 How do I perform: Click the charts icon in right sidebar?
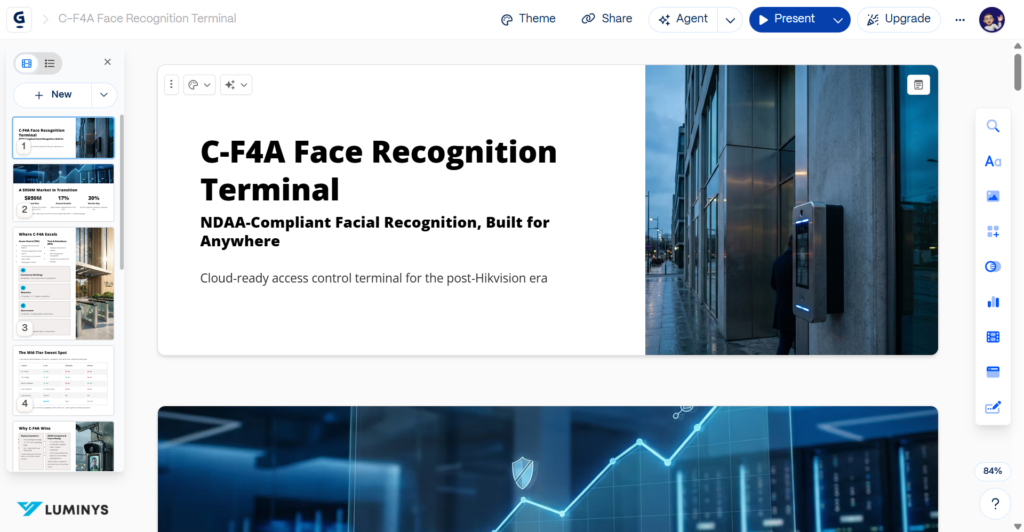(x=993, y=301)
